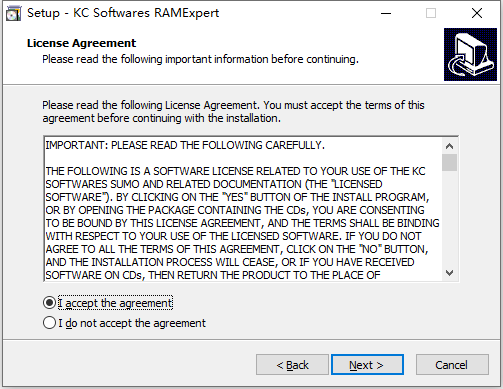Click the license scrollbar down arrow
Viewport: 503px width, 389px height.
(449, 273)
